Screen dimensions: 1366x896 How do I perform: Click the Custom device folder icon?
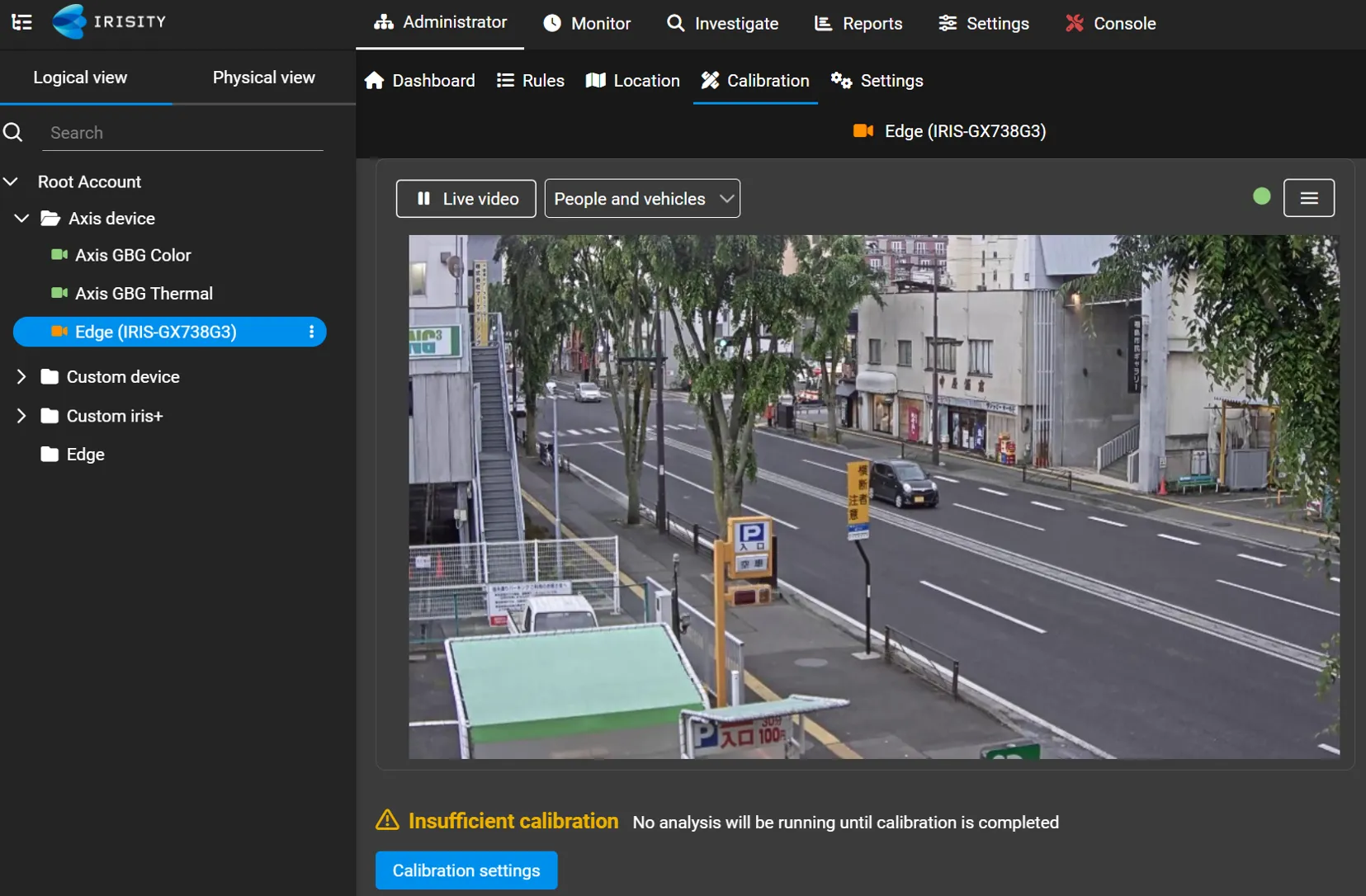click(x=50, y=377)
